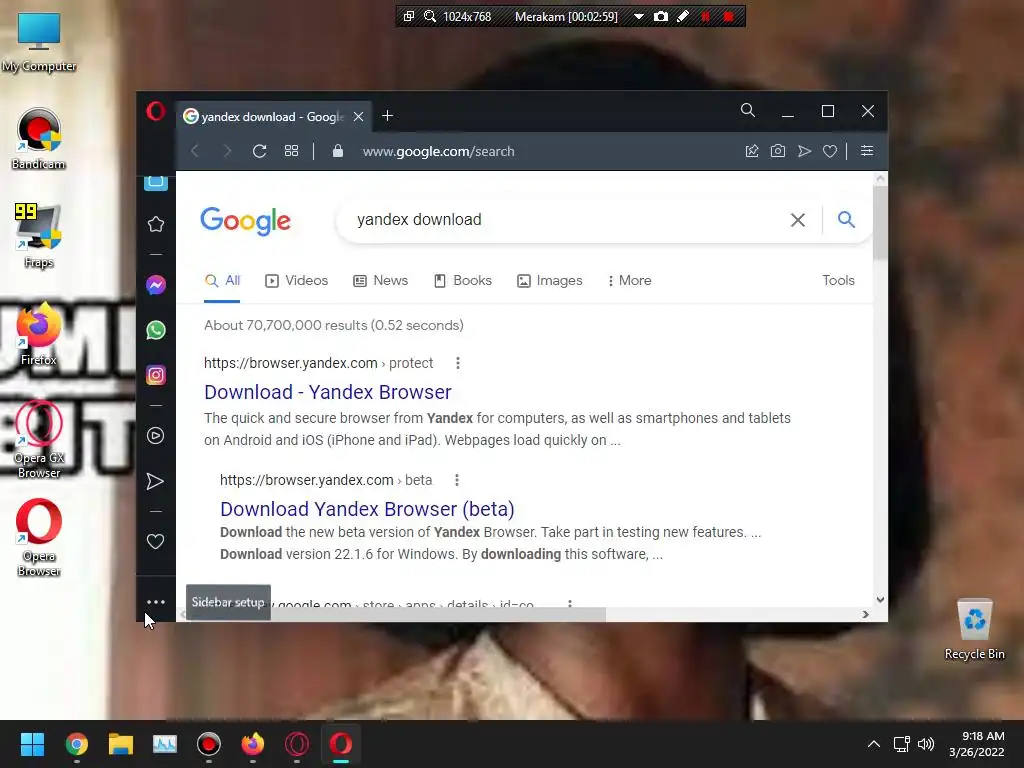Select the Recycle Bin desktop icon
The image size is (1024, 768).
pos(974,629)
